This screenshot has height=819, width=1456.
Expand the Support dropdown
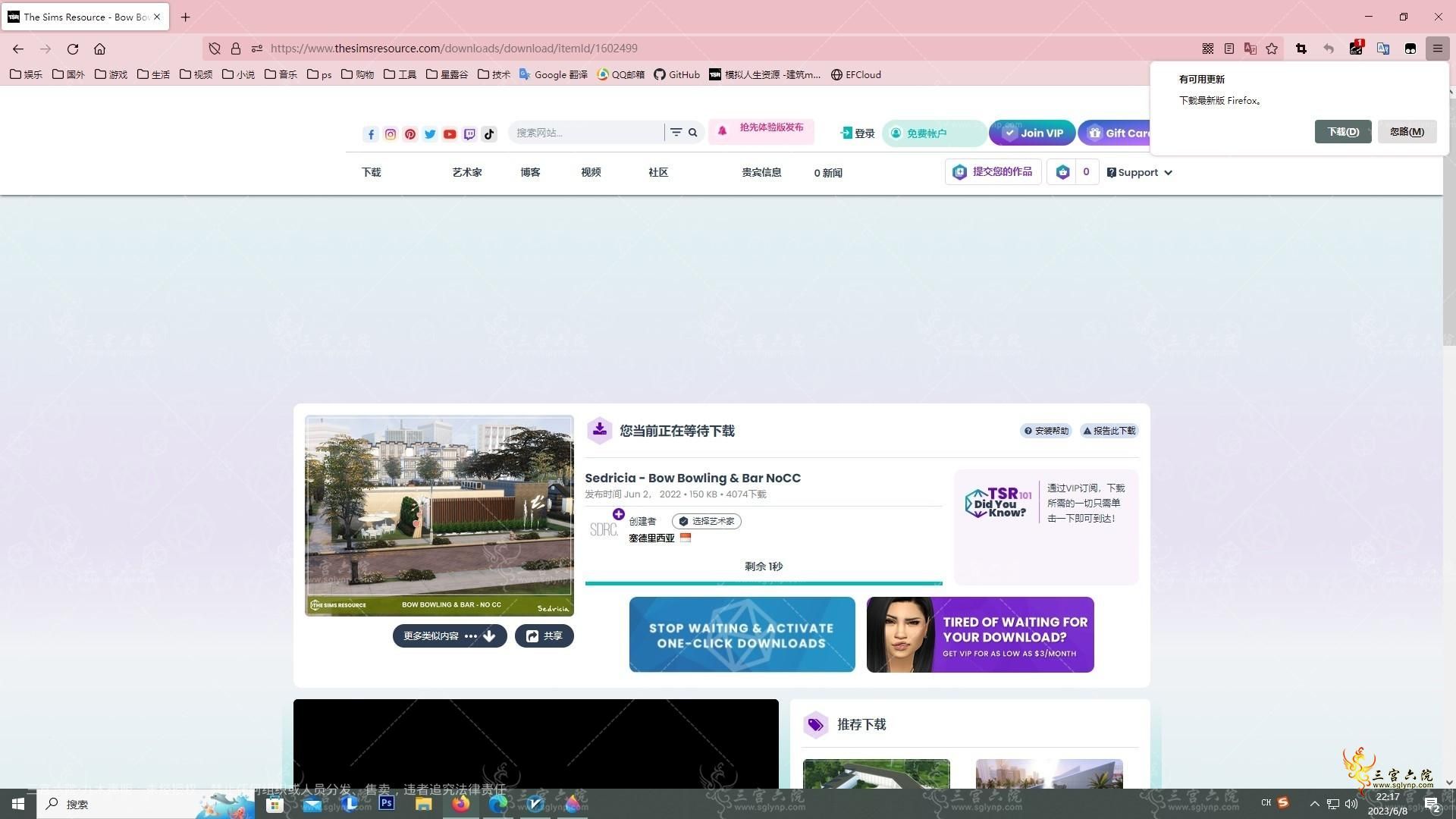click(1139, 172)
